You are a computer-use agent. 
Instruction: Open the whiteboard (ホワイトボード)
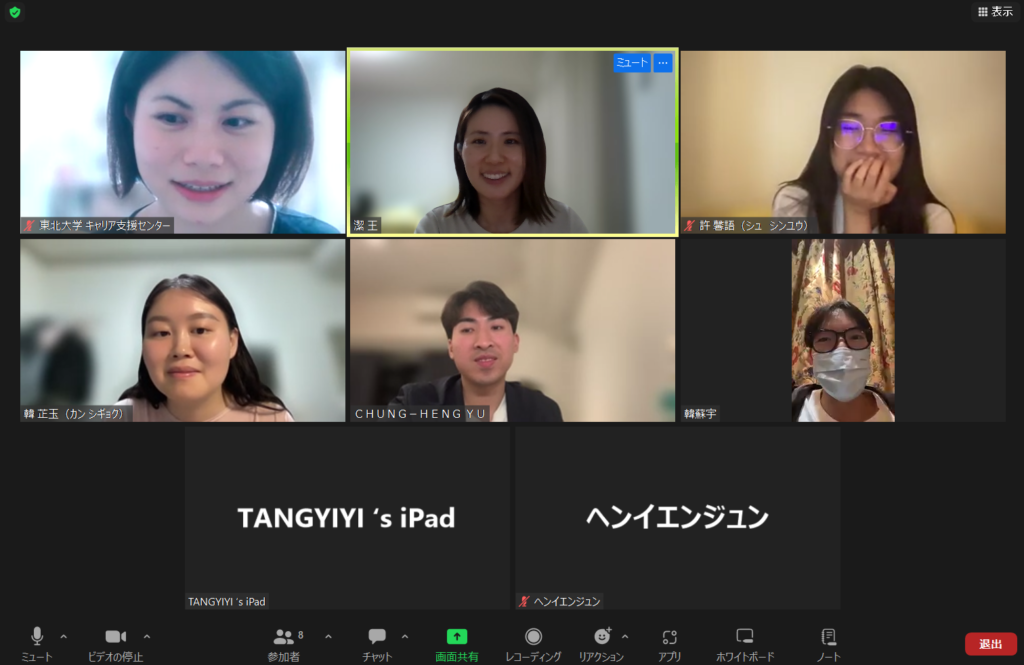point(744,643)
